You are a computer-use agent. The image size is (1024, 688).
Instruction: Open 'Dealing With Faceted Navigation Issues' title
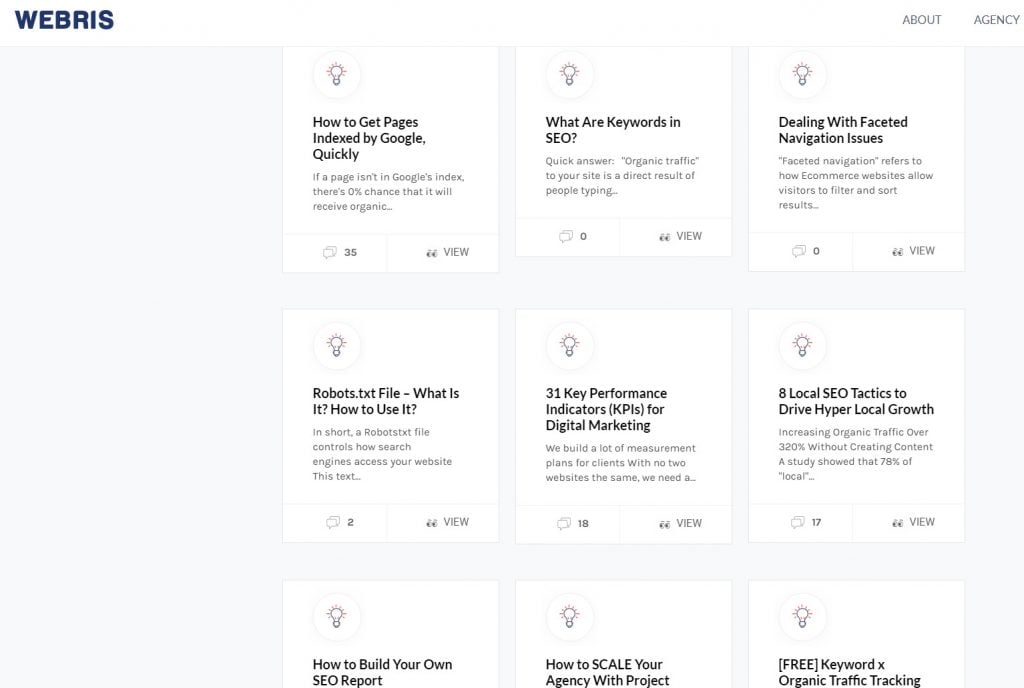[842, 130]
